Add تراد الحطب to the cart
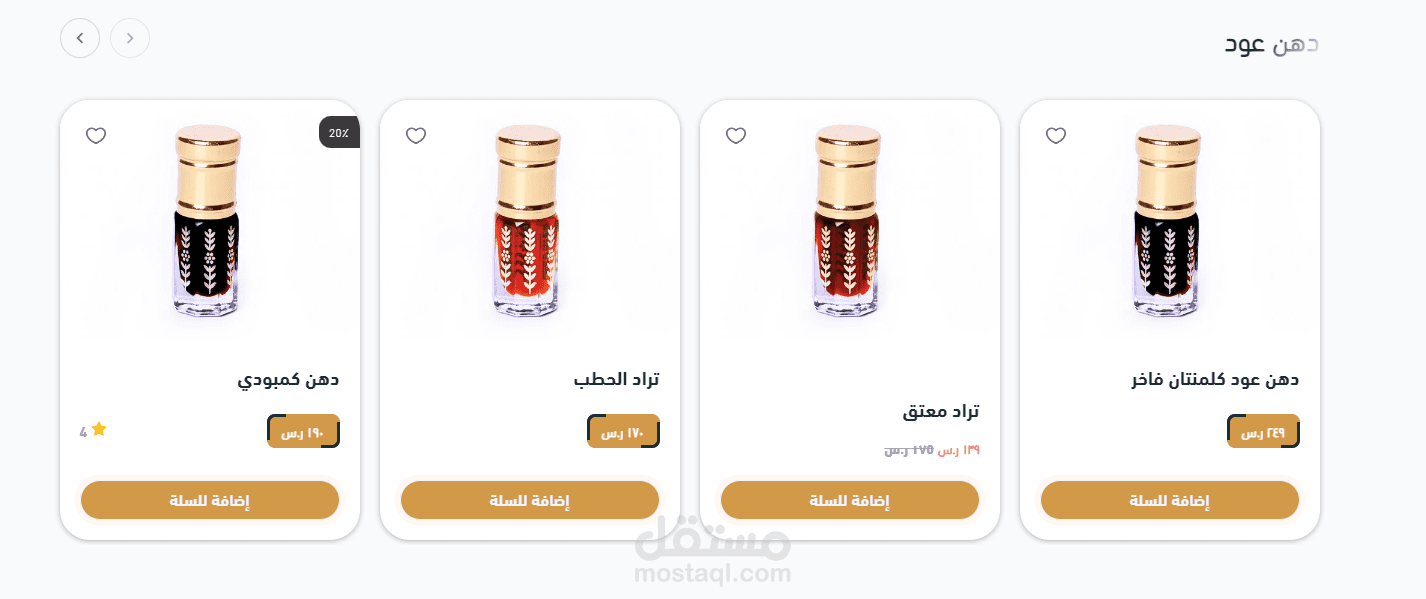The image size is (1426, 599). point(530,500)
